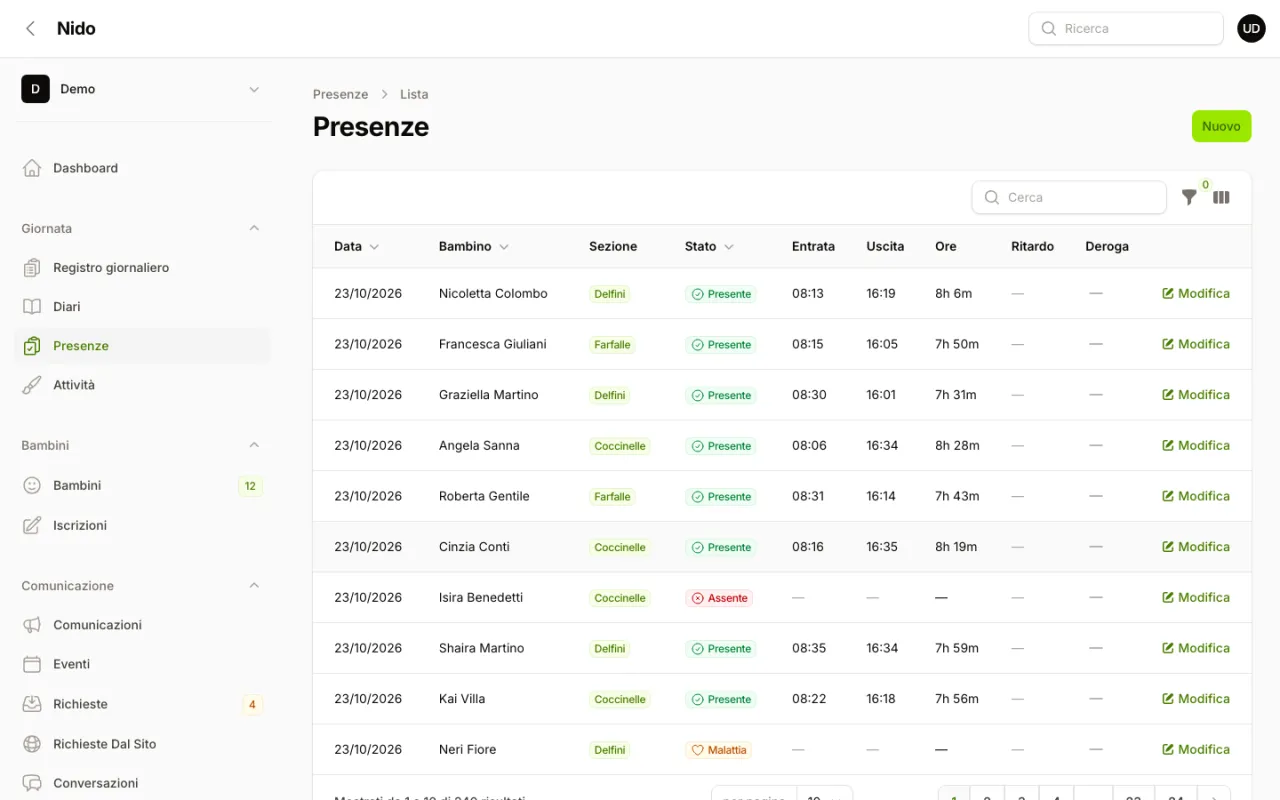Open the Comunicazioni megaphone icon
The image size is (1280, 800).
[x=32, y=625]
